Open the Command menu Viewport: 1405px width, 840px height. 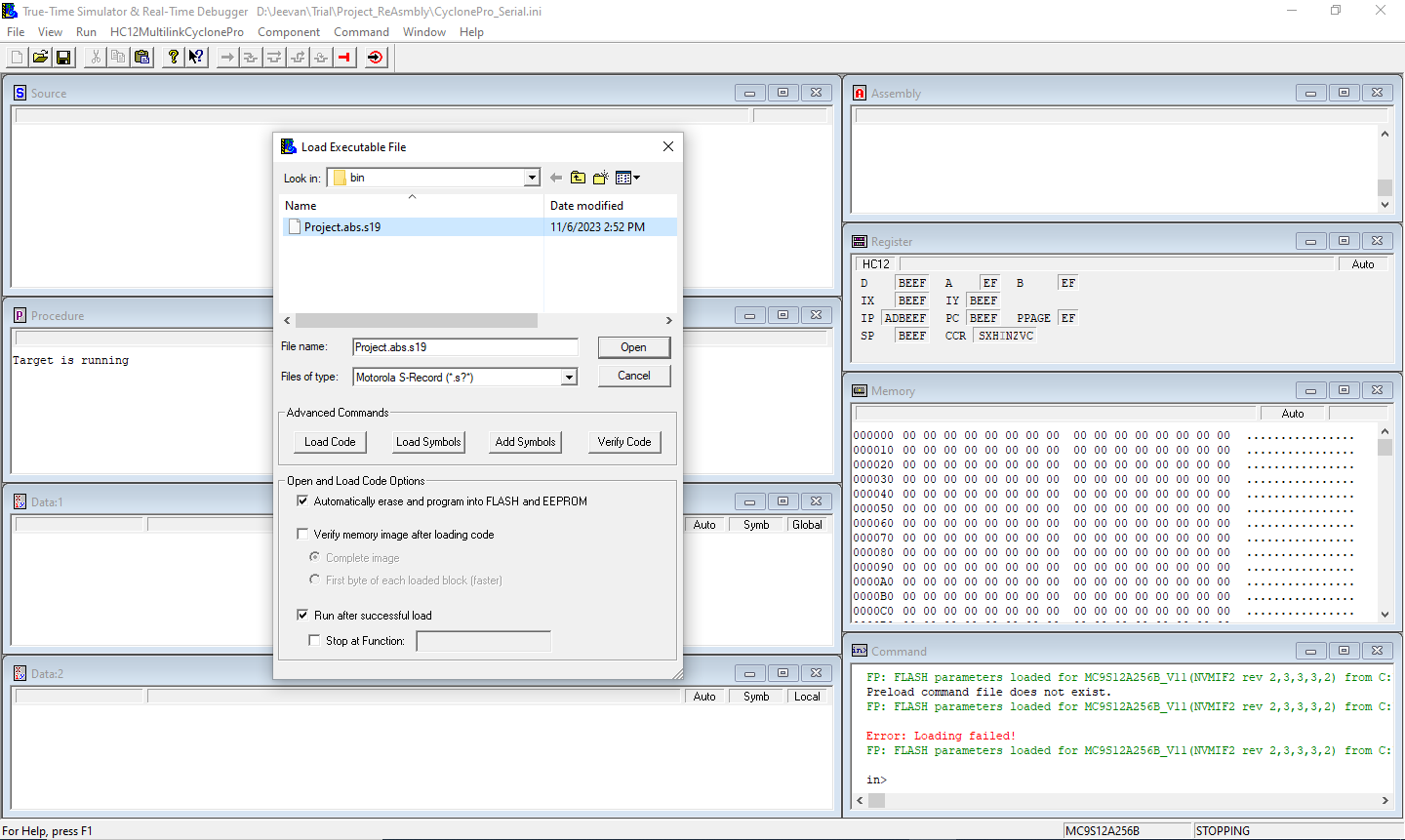361,31
